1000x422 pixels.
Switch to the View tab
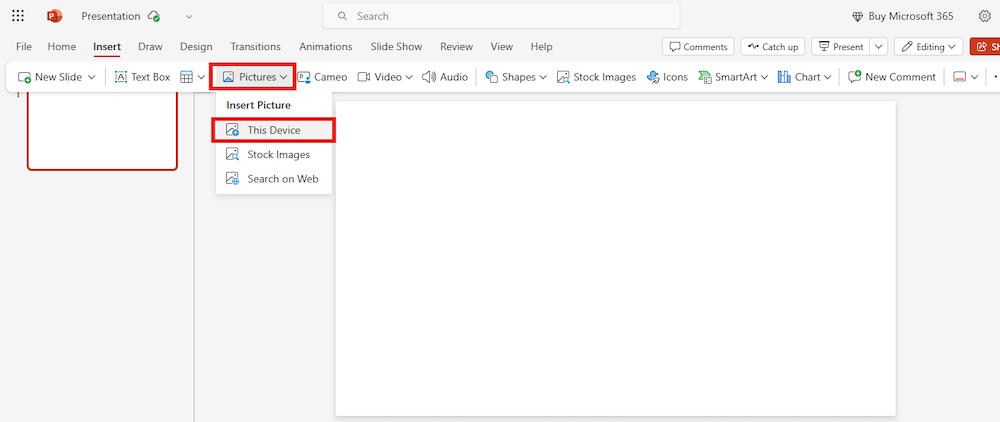pos(502,47)
